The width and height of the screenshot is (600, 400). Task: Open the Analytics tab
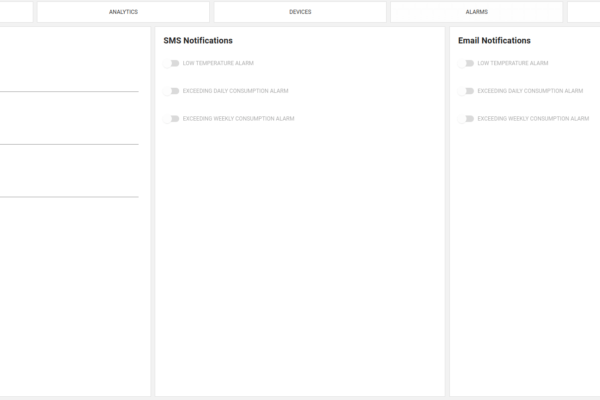click(123, 12)
